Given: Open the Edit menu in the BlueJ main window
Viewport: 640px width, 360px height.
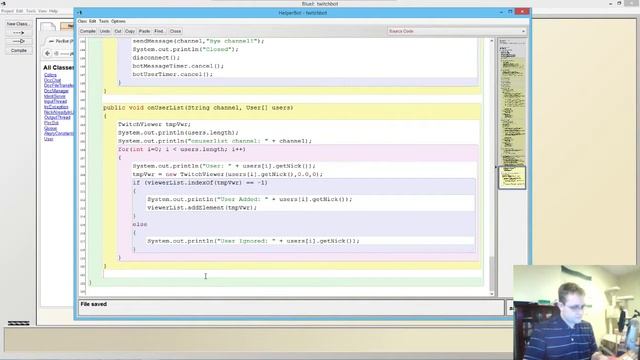Looking at the screenshot, I should click(19, 11).
